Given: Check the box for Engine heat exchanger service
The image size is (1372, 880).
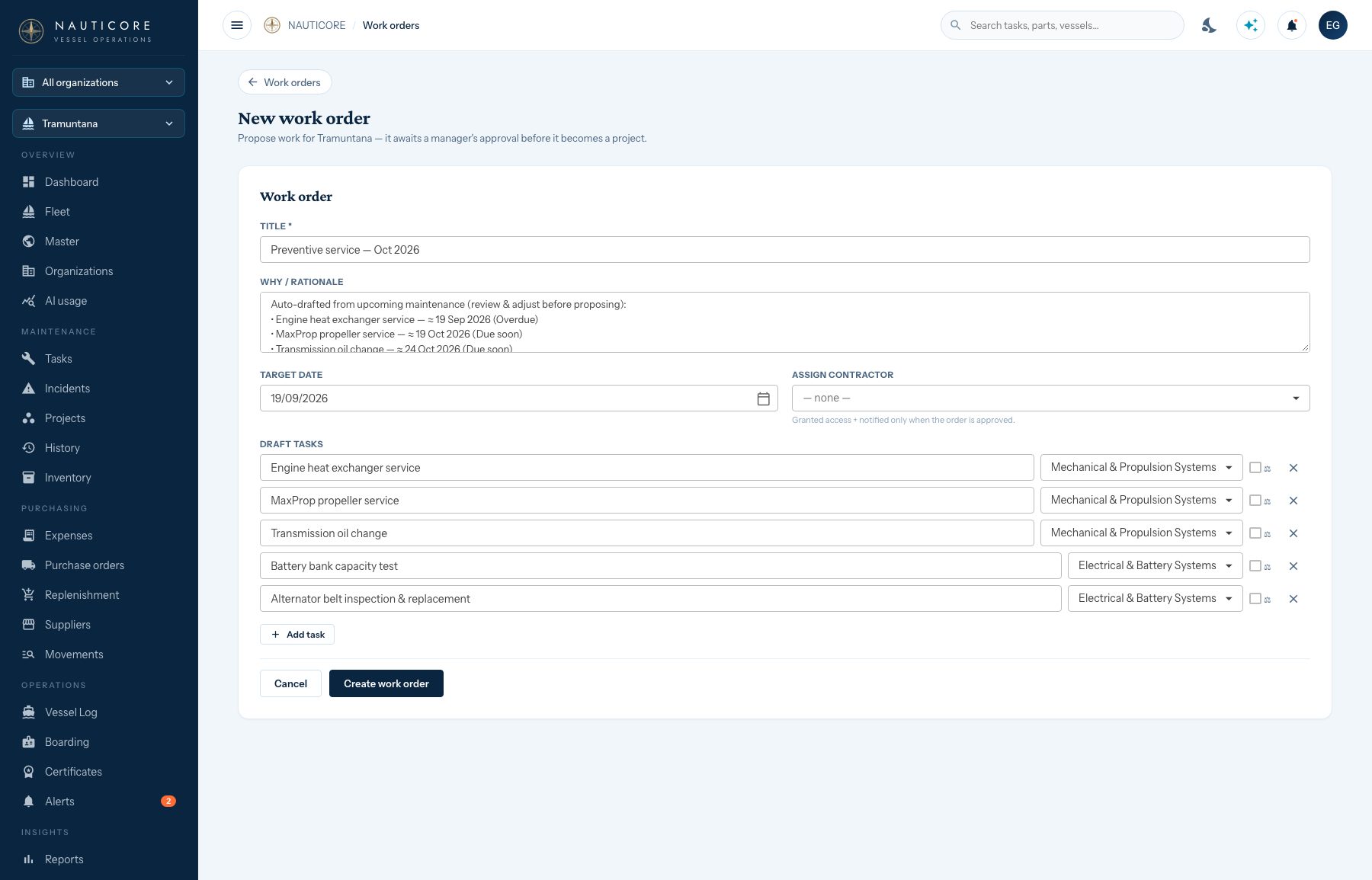Looking at the screenshot, I should point(1255,468).
